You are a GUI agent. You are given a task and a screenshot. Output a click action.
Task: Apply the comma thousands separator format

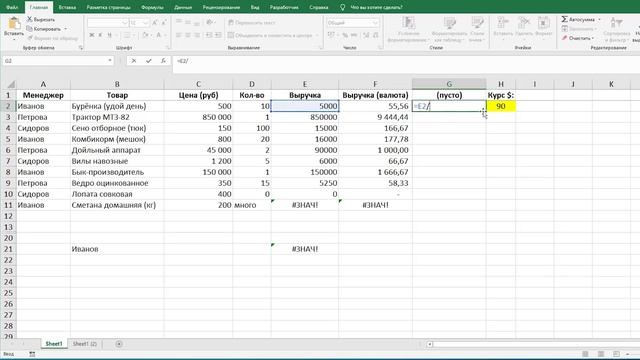354,36
